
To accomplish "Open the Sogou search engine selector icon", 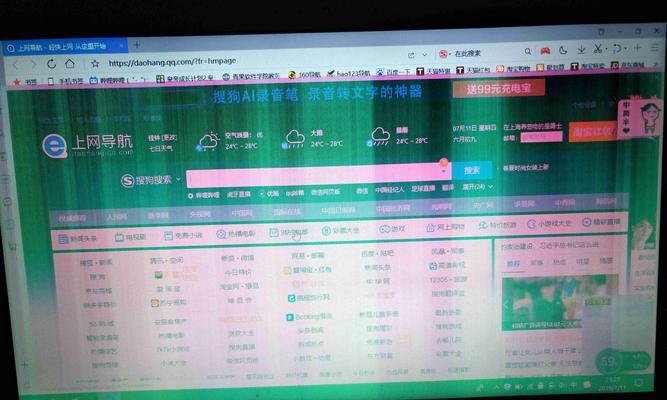I will coord(444,54).
